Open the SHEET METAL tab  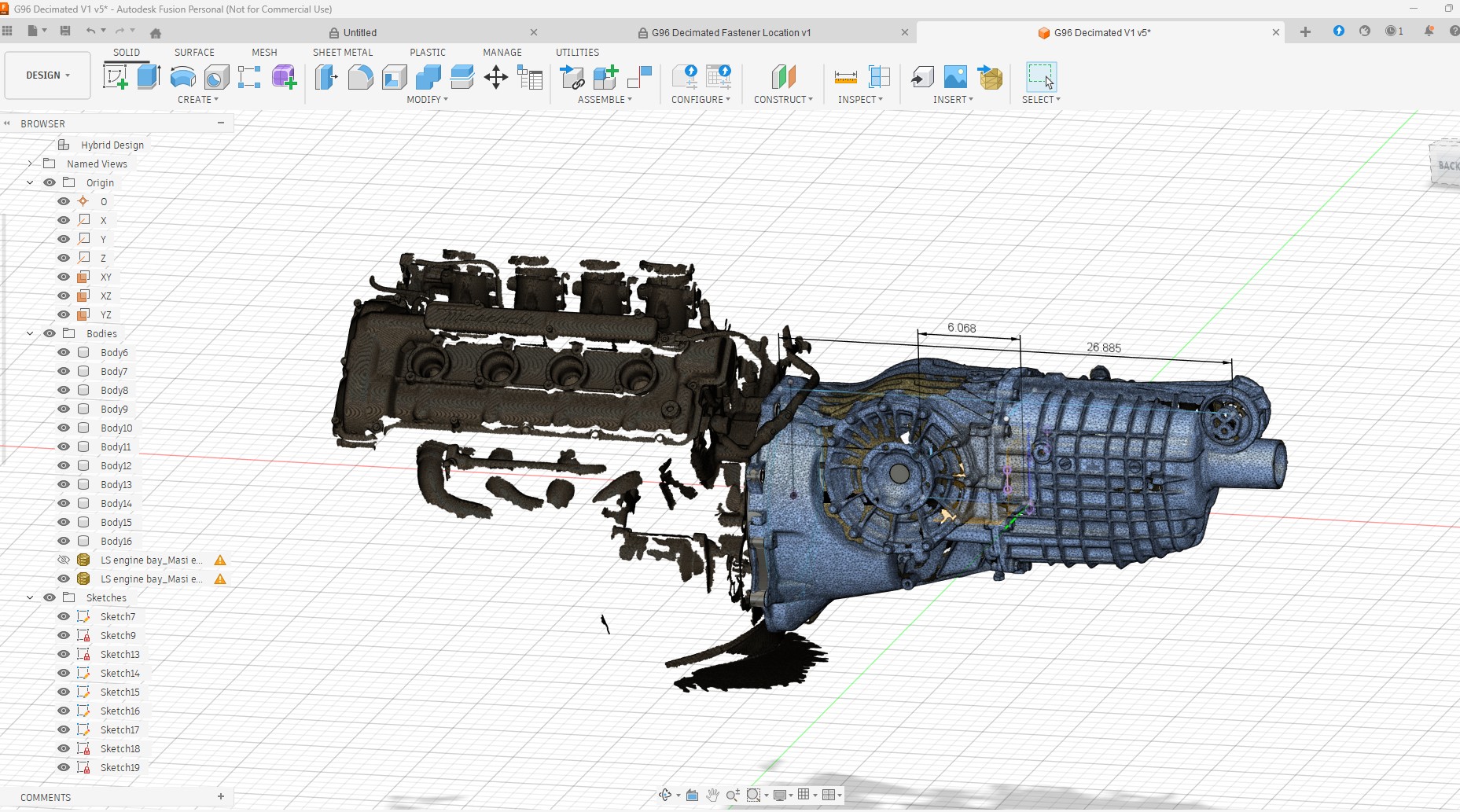[x=343, y=52]
